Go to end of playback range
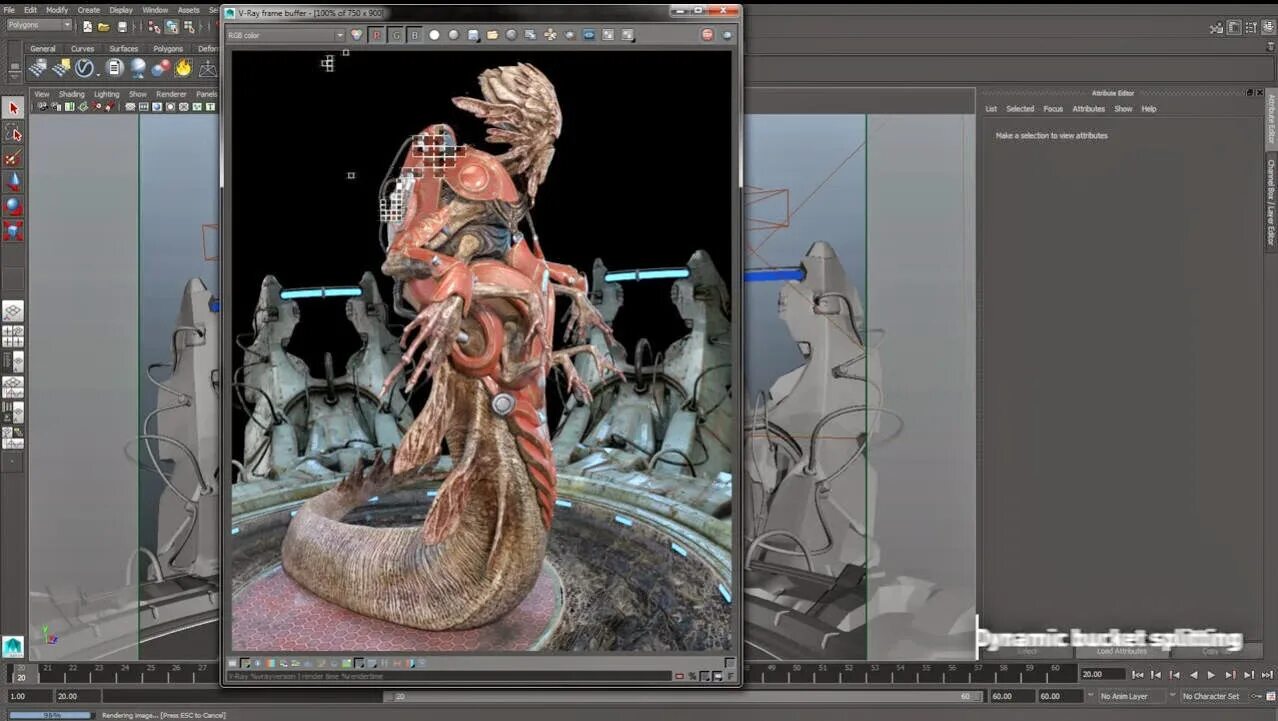The width and height of the screenshot is (1278, 721). point(1267,675)
